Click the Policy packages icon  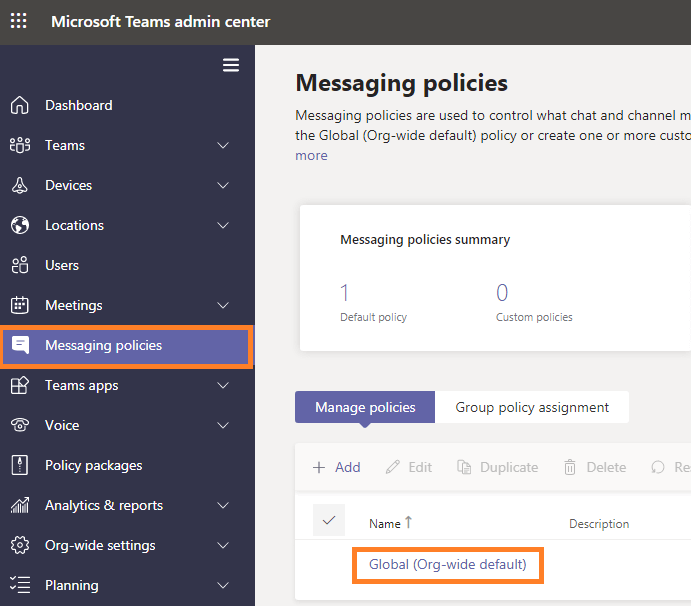pyautogui.click(x=20, y=465)
